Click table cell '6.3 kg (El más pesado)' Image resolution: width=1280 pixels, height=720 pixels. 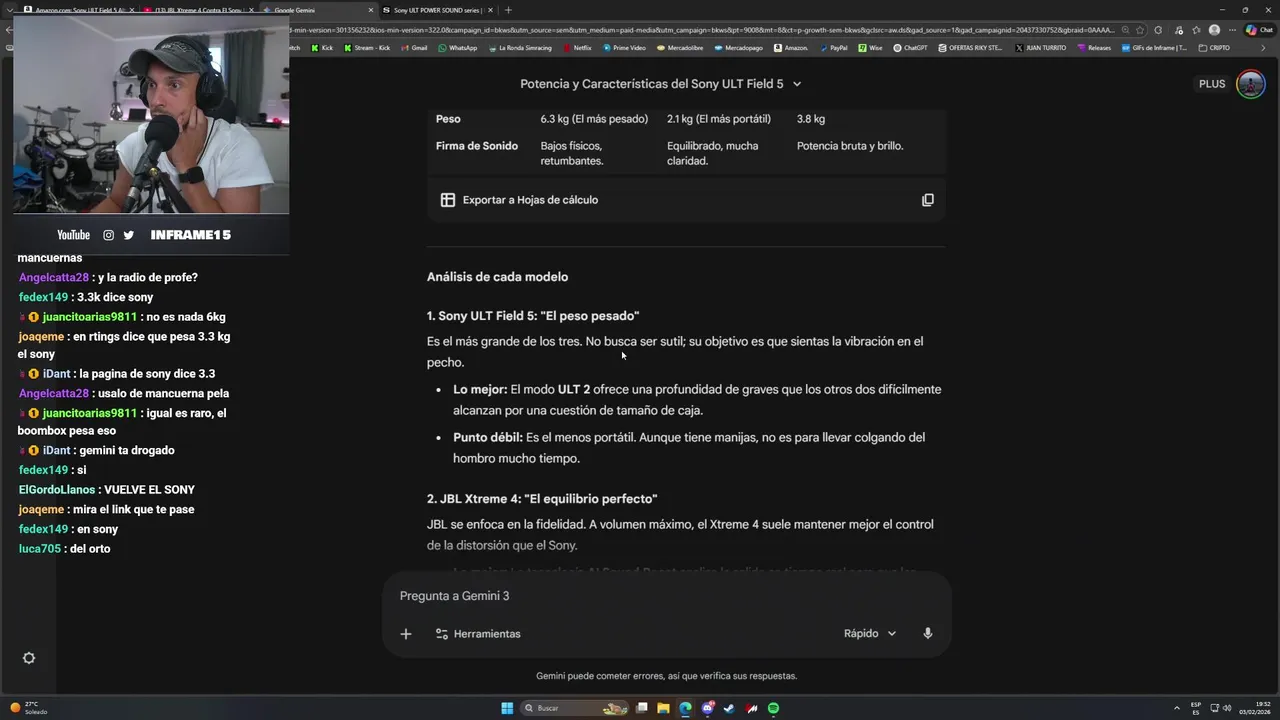594,119
